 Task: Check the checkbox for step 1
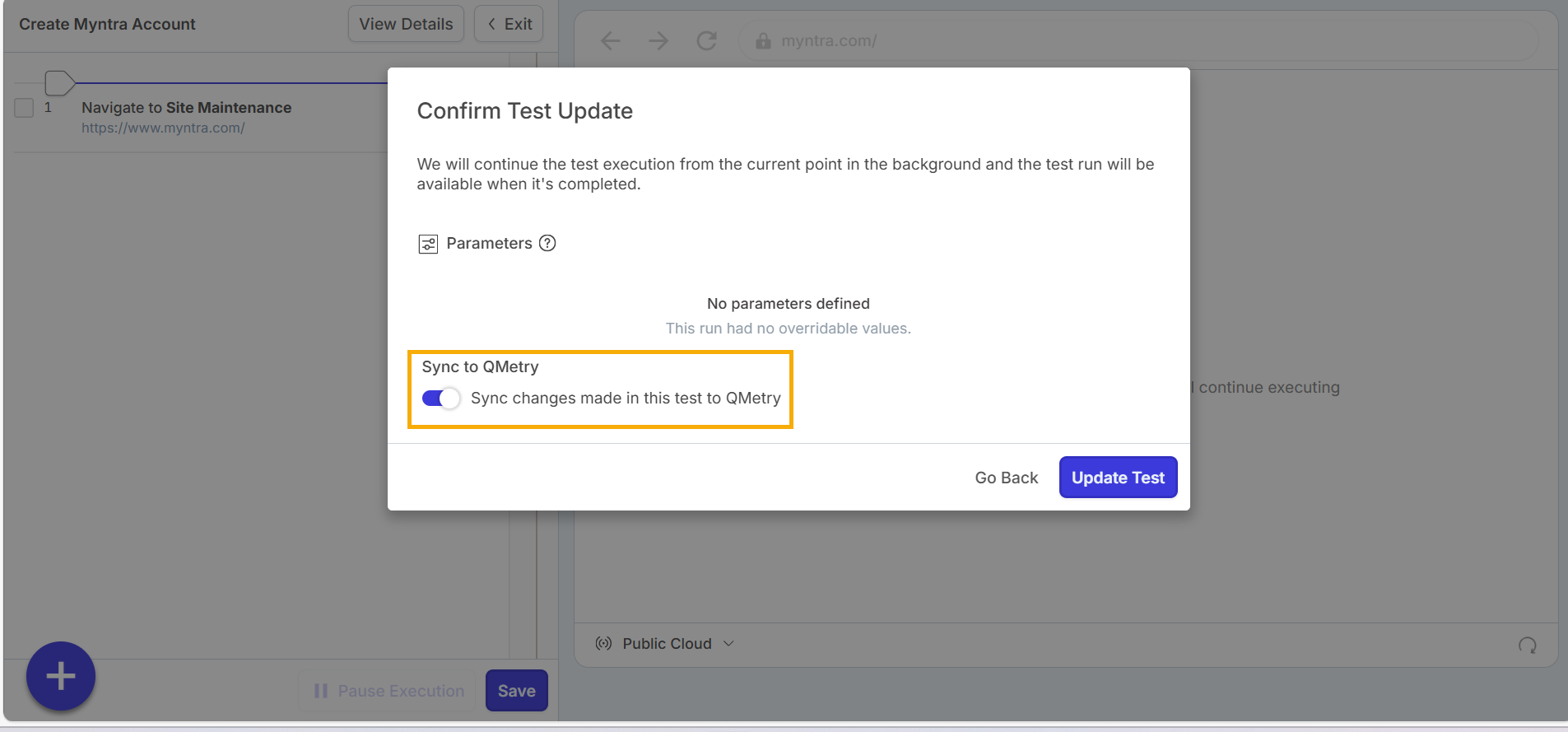24,108
